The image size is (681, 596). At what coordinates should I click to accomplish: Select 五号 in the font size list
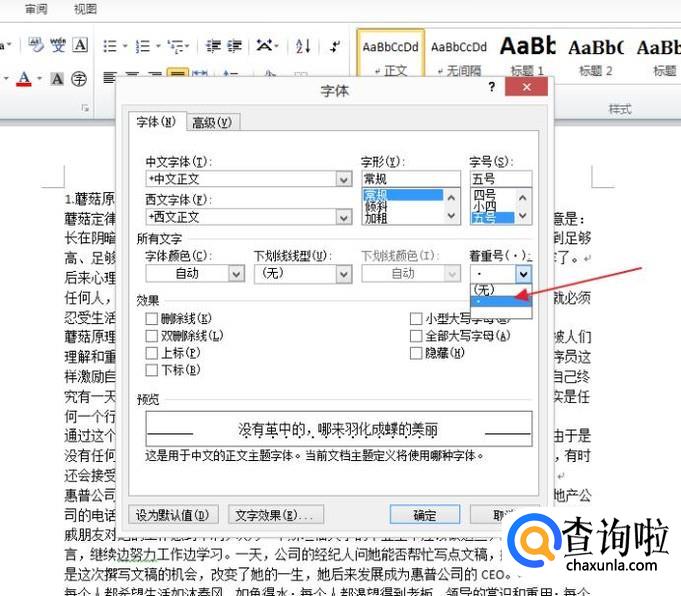(x=493, y=218)
